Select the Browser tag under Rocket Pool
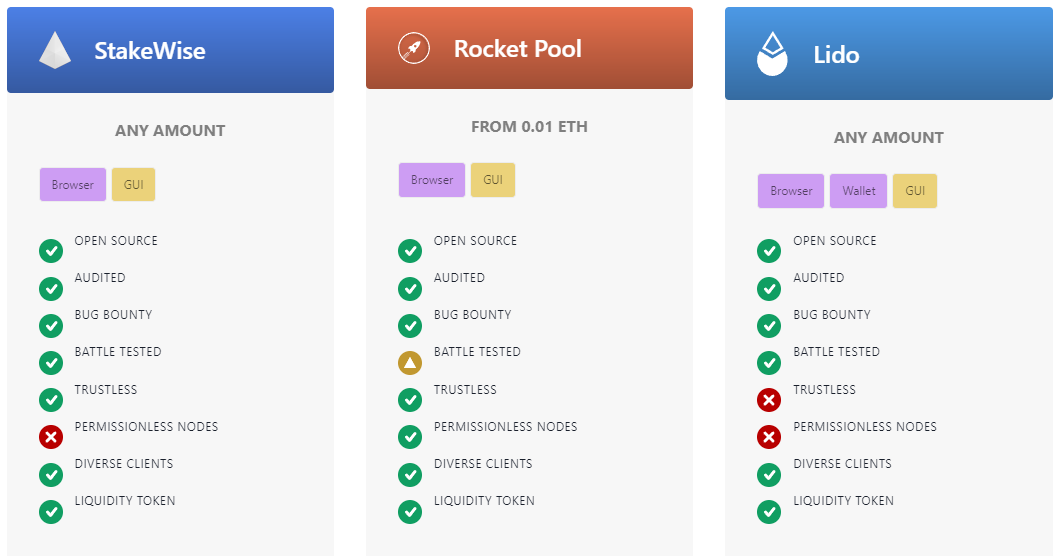Viewport: 1062px width, 556px height. point(432,180)
